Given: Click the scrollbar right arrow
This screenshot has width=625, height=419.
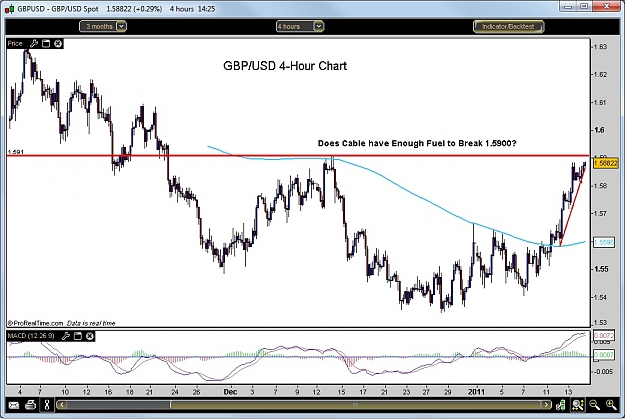Looking at the screenshot, I should [x=547, y=405].
